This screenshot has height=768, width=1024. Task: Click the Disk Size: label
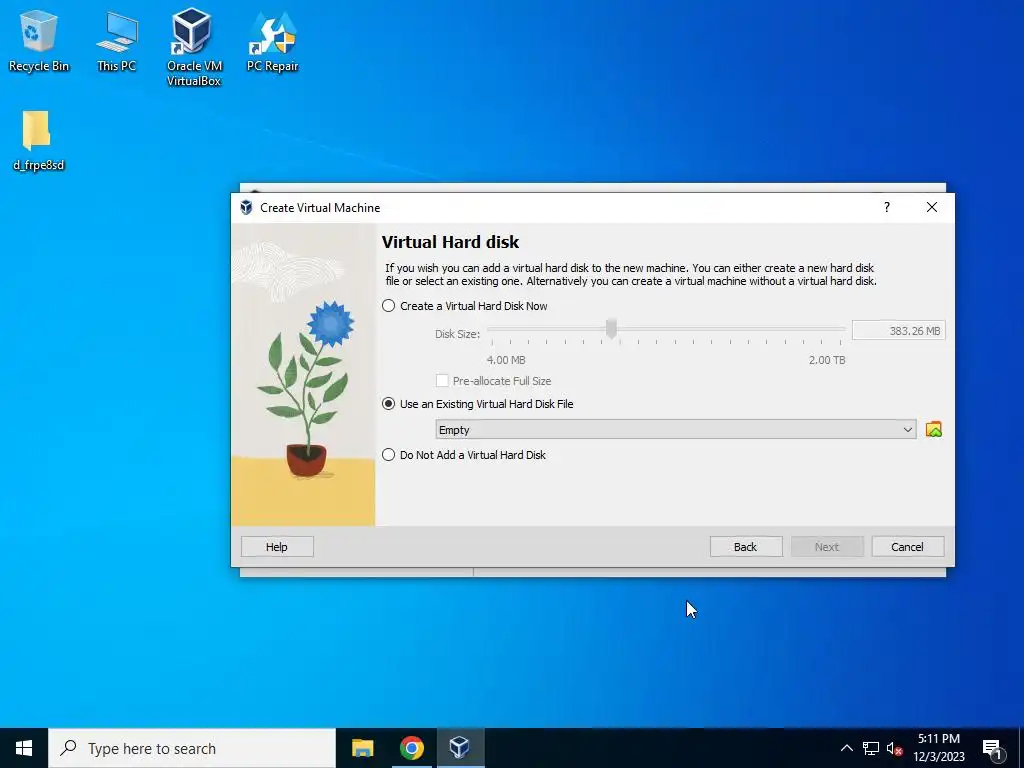(x=457, y=334)
